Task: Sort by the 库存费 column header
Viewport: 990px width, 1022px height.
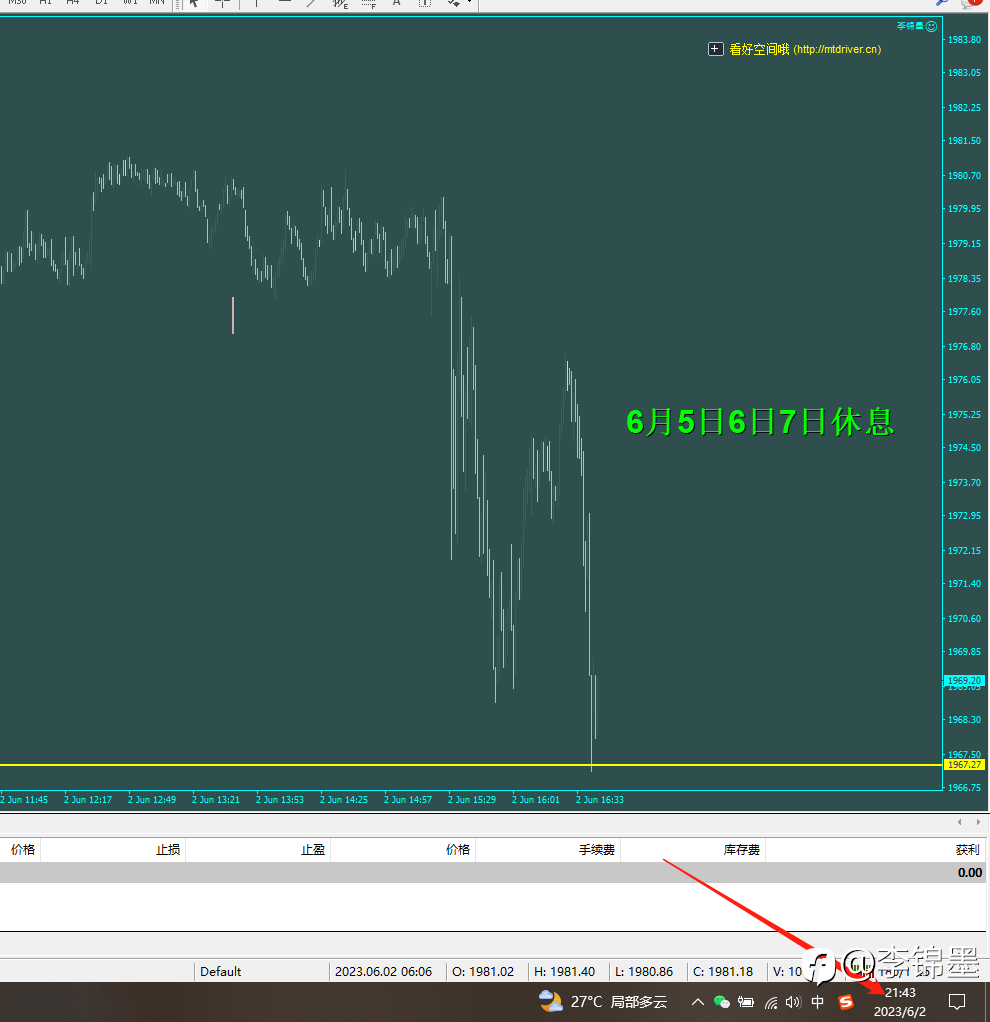Action: (x=742, y=849)
